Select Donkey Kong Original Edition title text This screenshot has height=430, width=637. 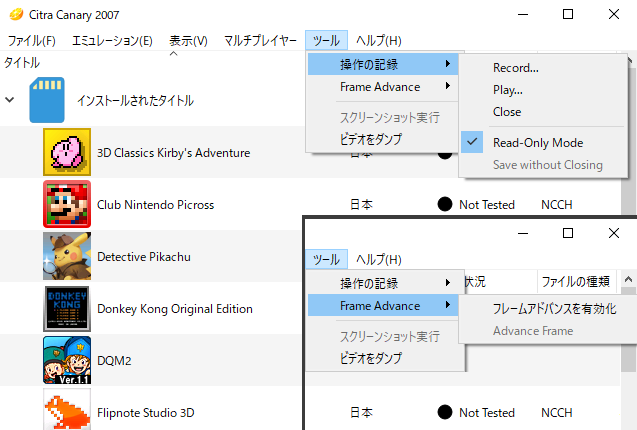pyautogui.click(x=175, y=309)
